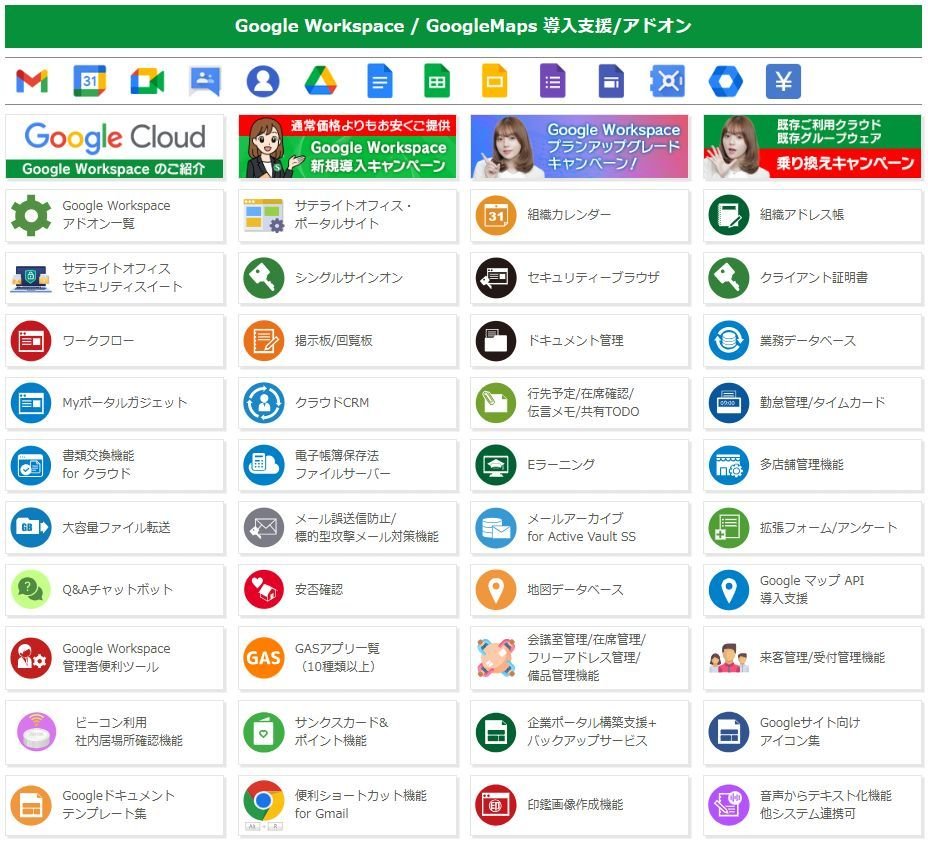Image resolution: width=928 pixels, height=843 pixels.
Task: Open the プランアップグレードキャンペーン banner
Action: [579, 146]
